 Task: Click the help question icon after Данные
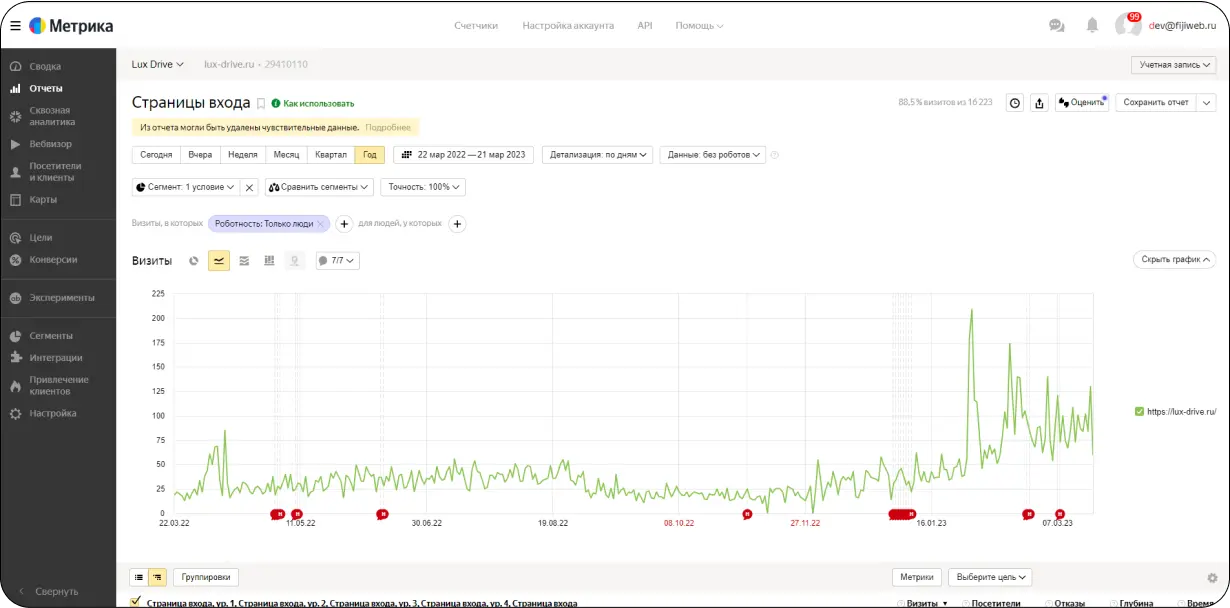(775, 155)
